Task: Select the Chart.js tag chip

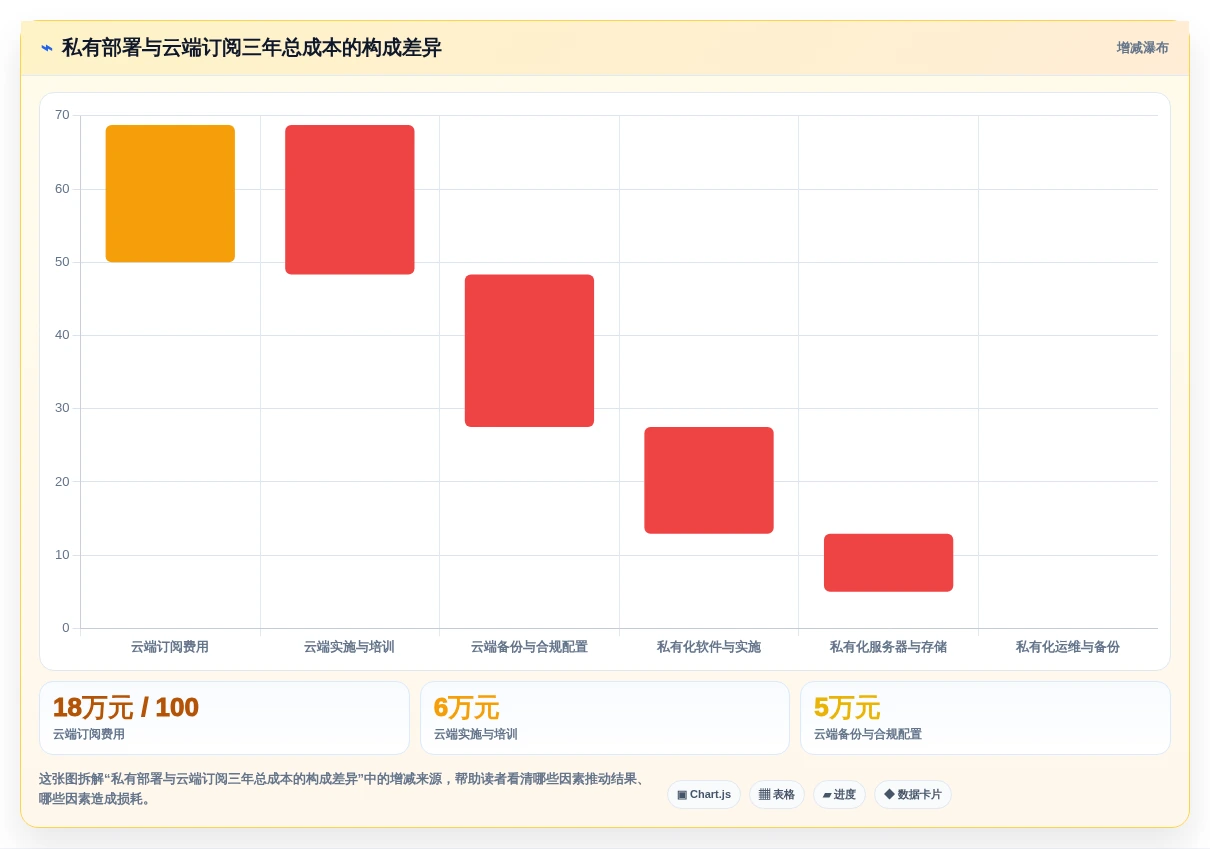Action: pyautogui.click(x=704, y=795)
